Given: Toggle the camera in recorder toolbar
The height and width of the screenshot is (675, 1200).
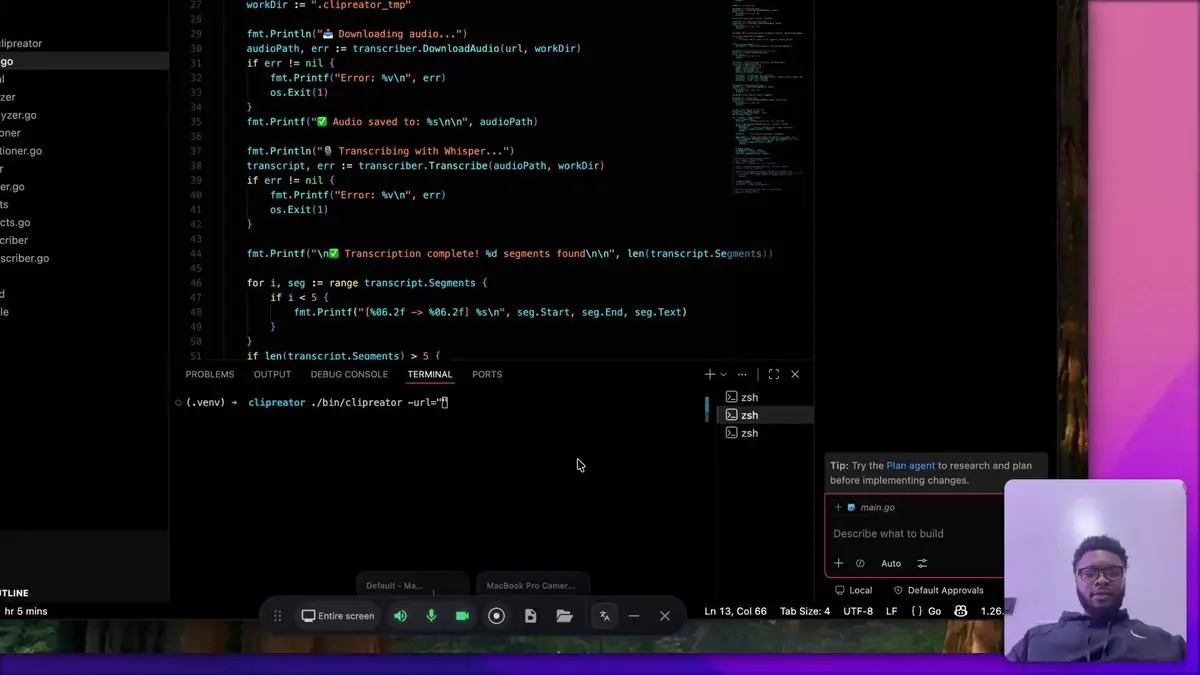Looking at the screenshot, I should pos(462,616).
